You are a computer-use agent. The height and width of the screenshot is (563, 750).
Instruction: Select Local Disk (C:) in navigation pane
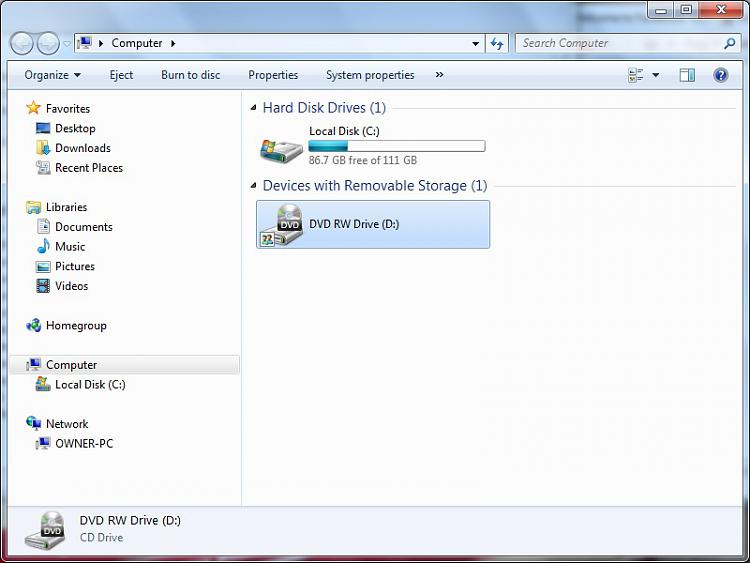[90, 384]
